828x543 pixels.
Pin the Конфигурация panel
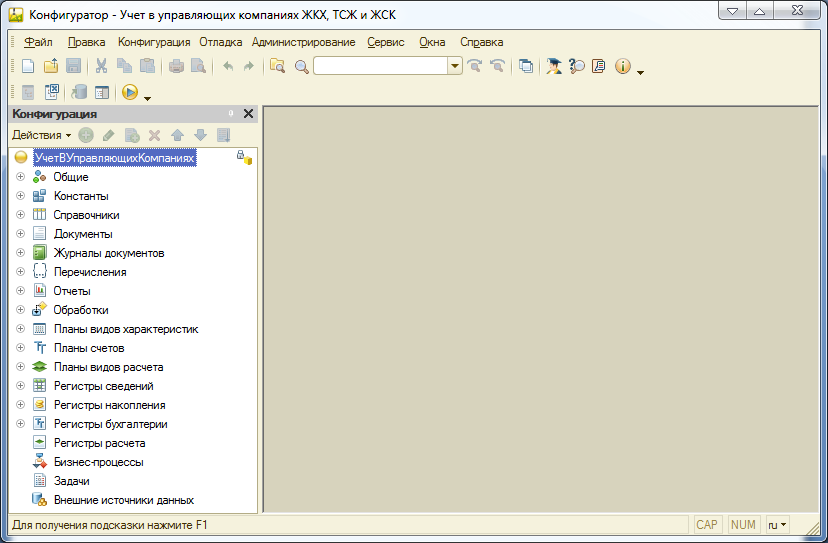tap(231, 114)
